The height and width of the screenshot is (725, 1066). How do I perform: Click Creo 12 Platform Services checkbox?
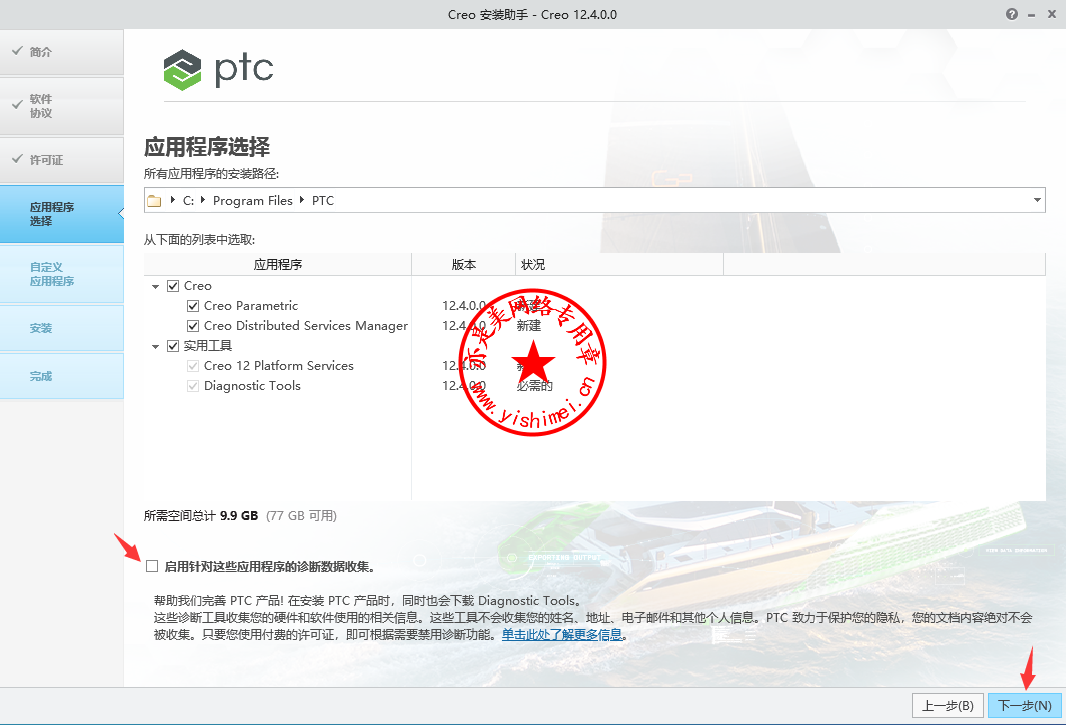[x=193, y=366]
